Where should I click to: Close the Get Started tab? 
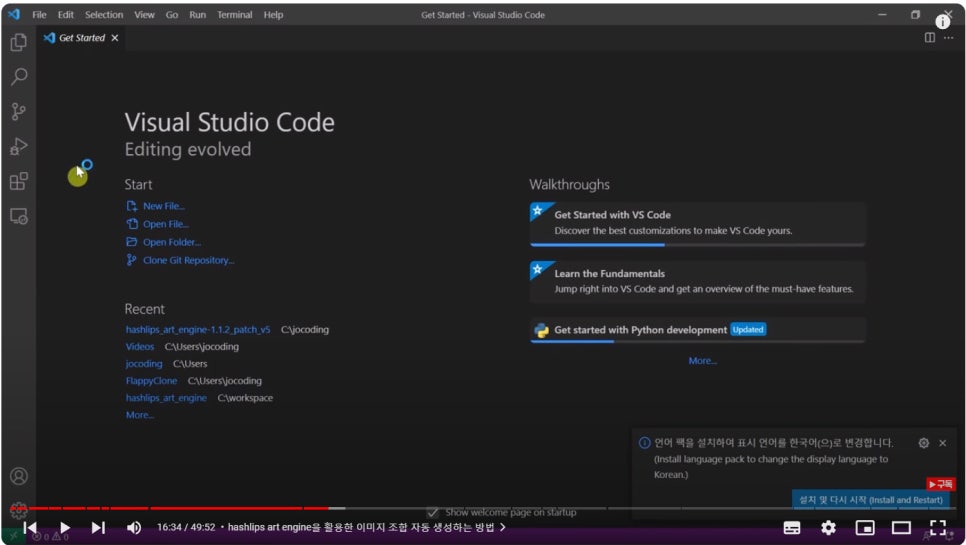tap(115, 38)
